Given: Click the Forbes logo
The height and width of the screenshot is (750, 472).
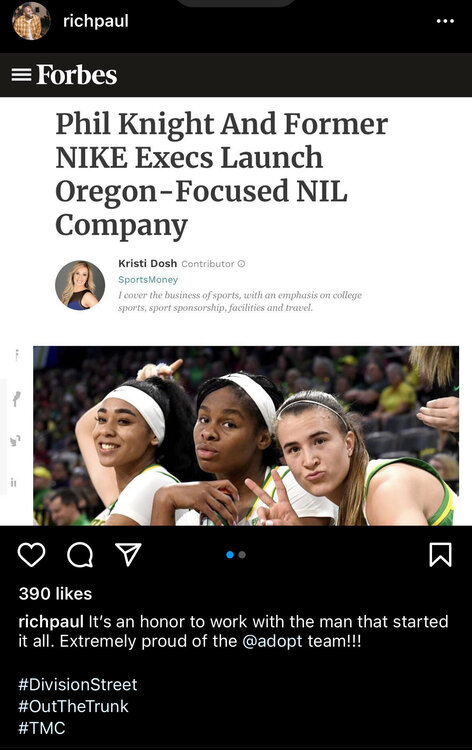Looking at the screenshot, I should (x=77, y=75).
